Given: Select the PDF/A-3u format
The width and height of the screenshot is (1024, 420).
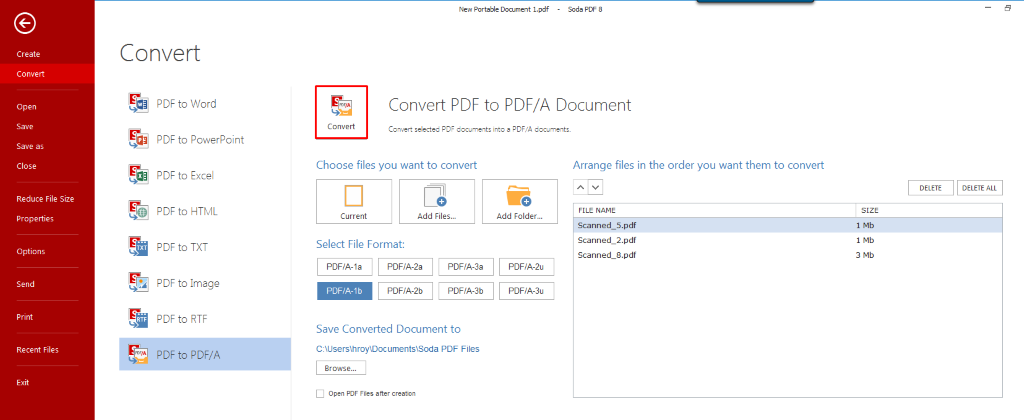Looking at the screenshot, I should pyautogui.click(x=526, y=291).
